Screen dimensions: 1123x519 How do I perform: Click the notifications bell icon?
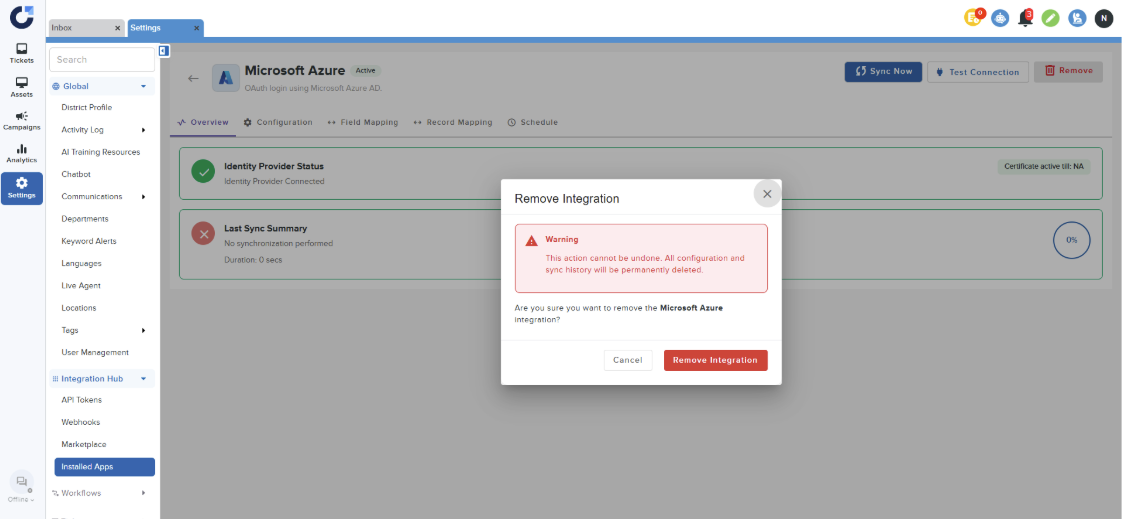pos(1025,18)
